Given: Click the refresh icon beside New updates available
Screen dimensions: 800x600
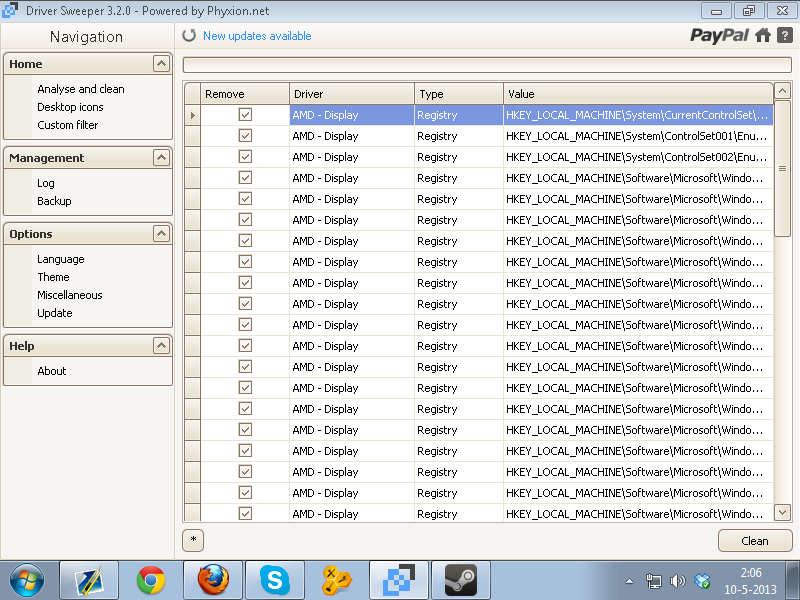Looking at the screenshot, I should pos(189,35).
